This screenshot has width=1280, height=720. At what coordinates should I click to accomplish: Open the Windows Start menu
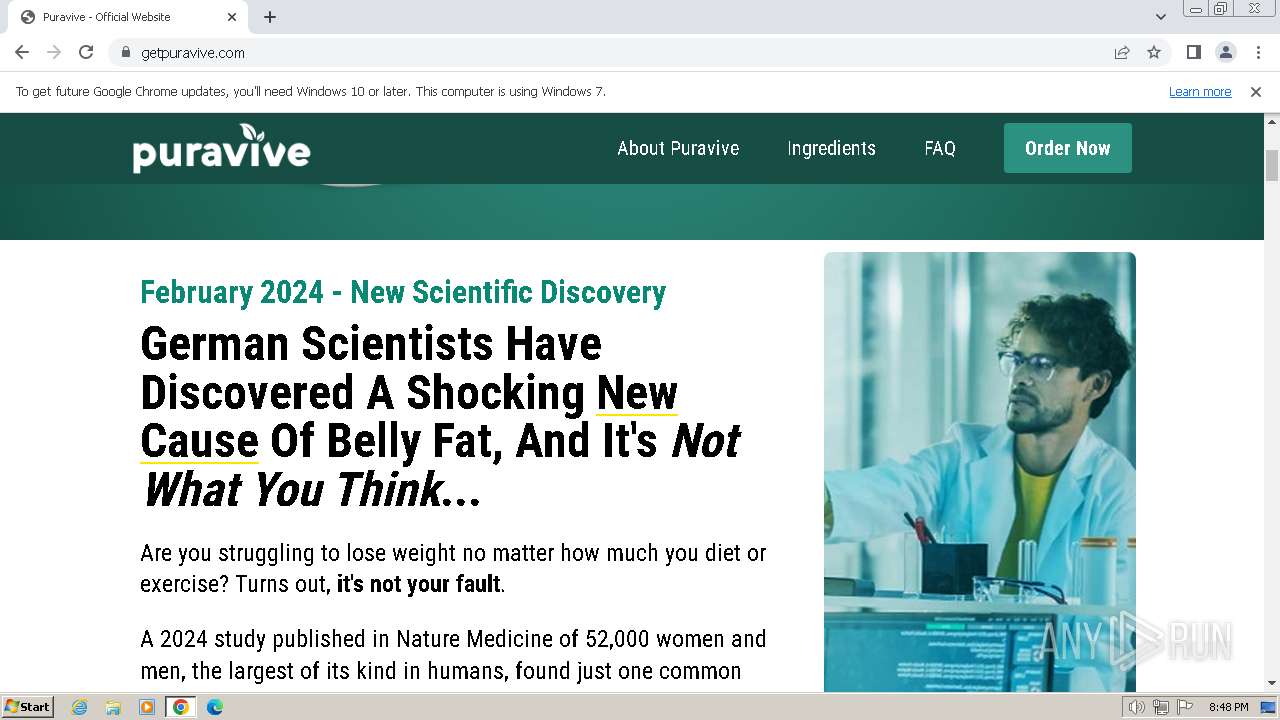click(27, 707)
